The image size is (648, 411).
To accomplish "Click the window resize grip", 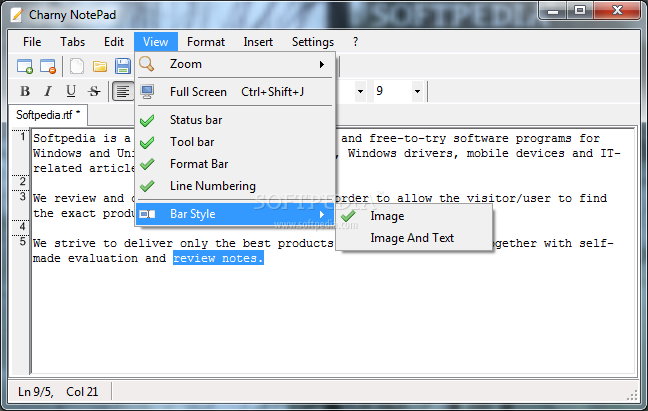I will point(632,395).
